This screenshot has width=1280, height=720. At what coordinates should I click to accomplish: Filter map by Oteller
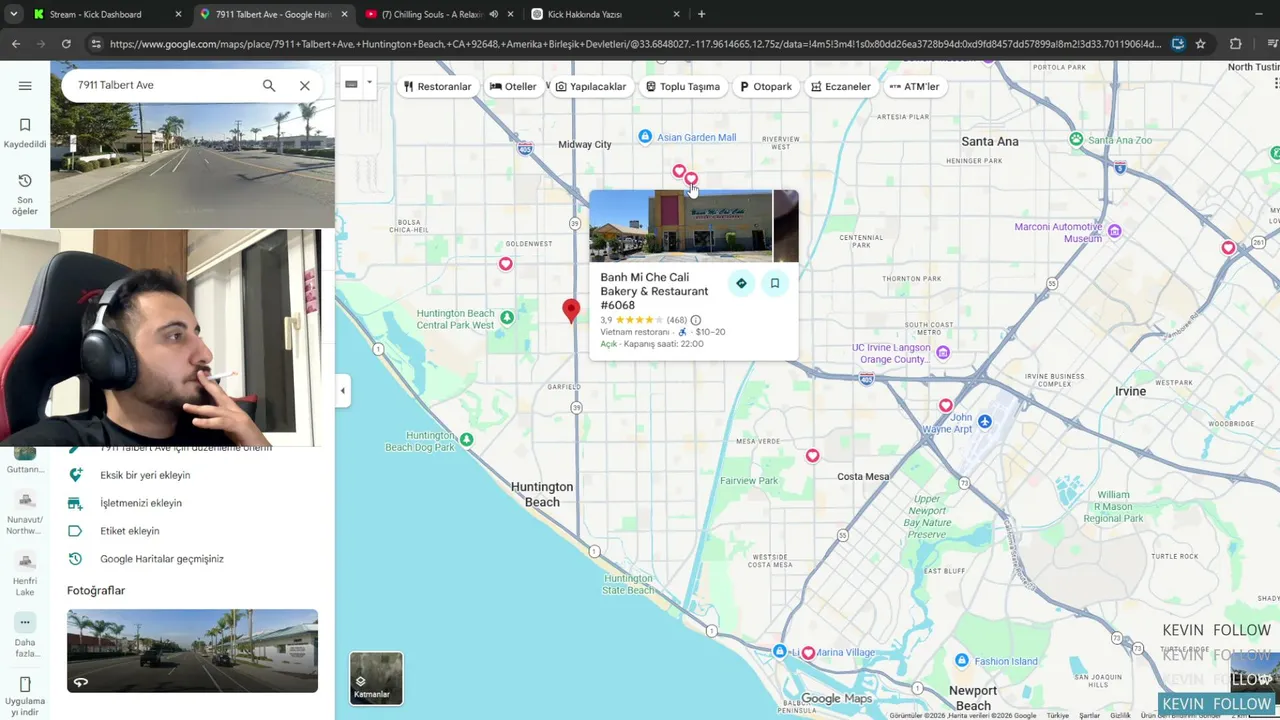pos(513,87)
